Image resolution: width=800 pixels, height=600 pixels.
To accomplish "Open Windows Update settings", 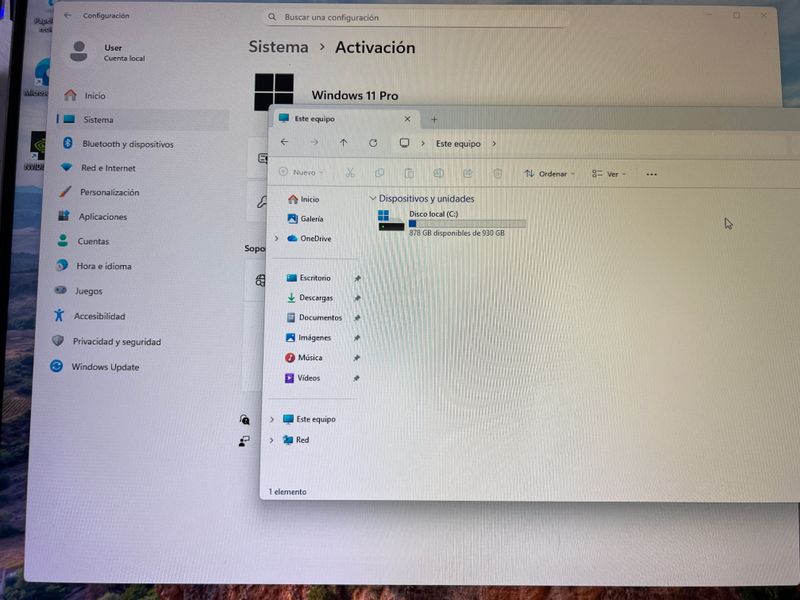I will click(x=94, y=367).
